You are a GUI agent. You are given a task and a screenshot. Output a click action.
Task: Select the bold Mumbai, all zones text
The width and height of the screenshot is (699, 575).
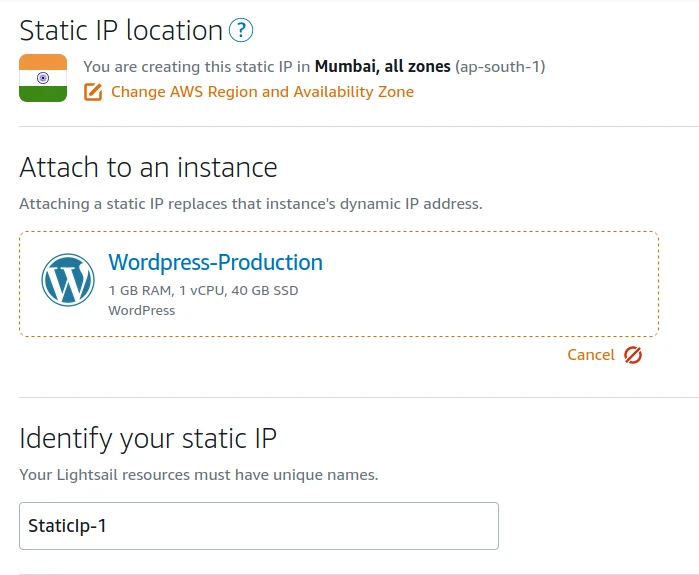(x=382, y=67)
